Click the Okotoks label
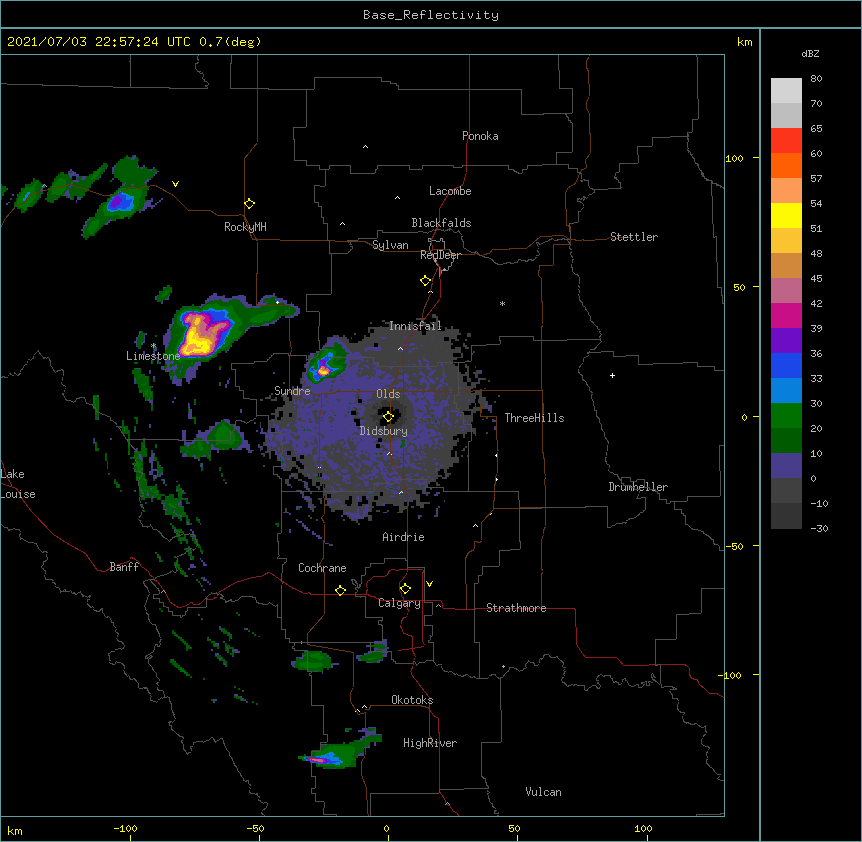 pyautogui.click(x=412, y=700)
